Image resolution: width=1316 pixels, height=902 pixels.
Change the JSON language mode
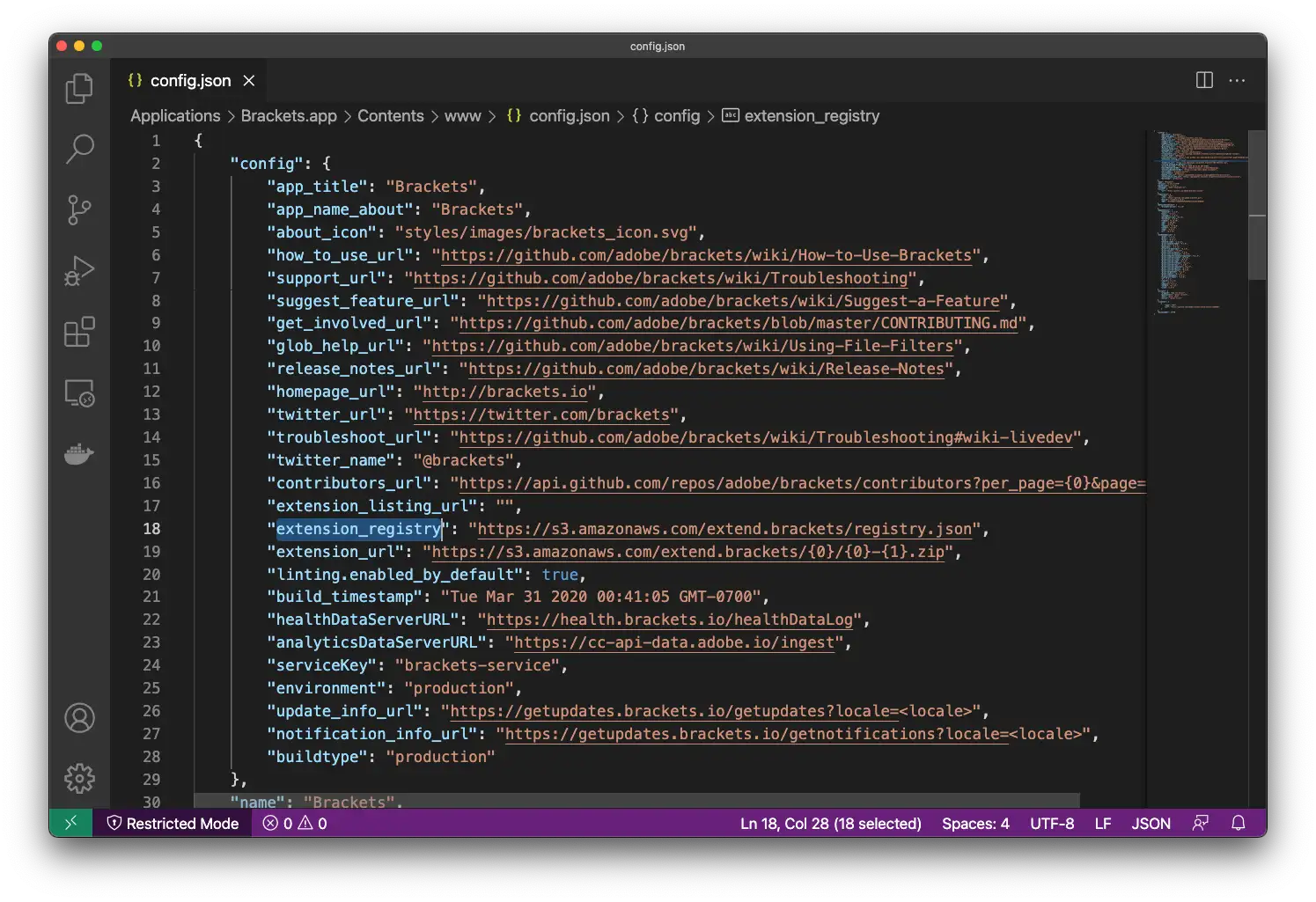1151,823
